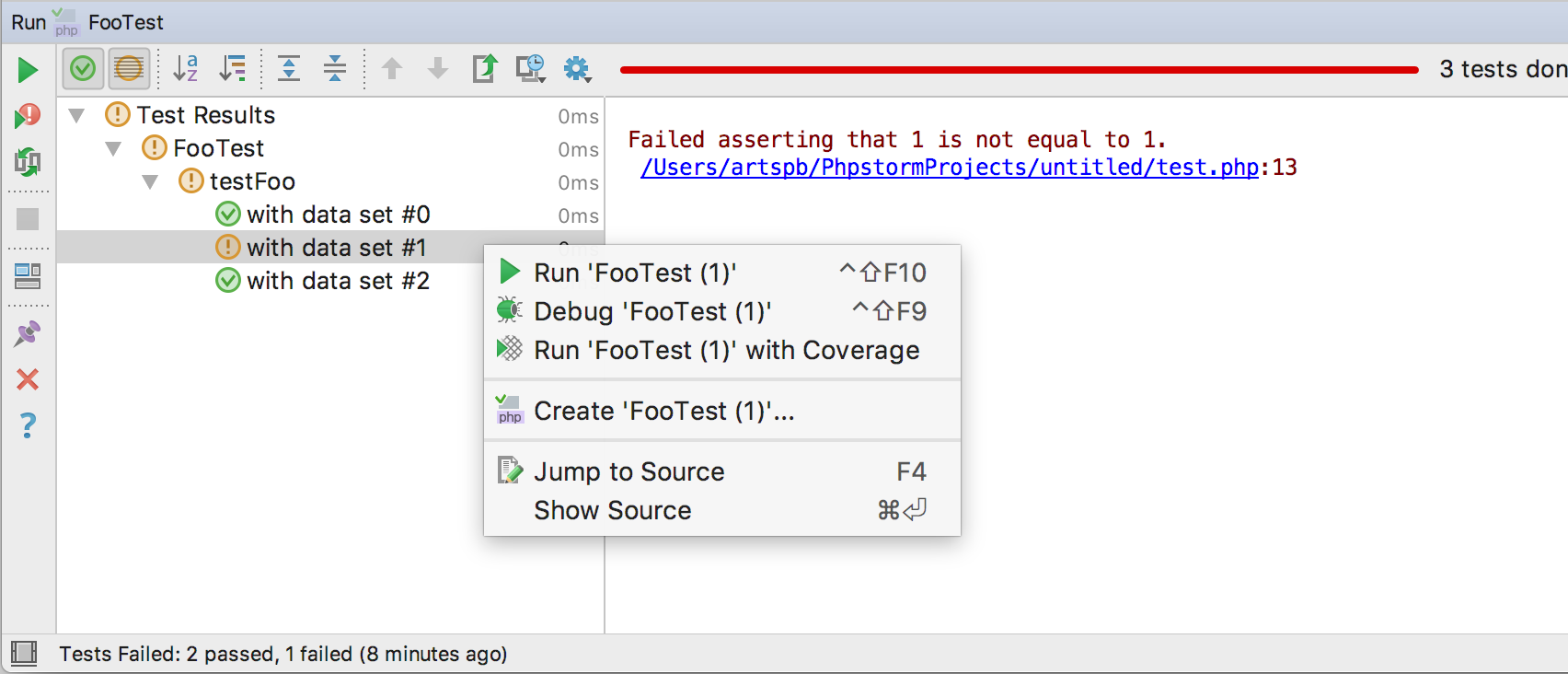The height and width of the screenshot is (674, 1568).
Task: Go to next failed test
Action: click(438, 69)
